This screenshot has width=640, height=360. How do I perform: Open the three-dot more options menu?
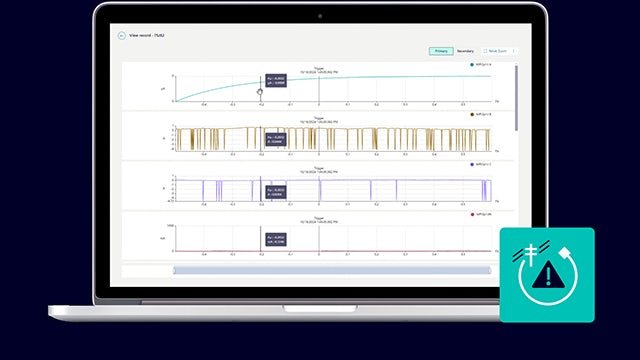pos(513,51)
